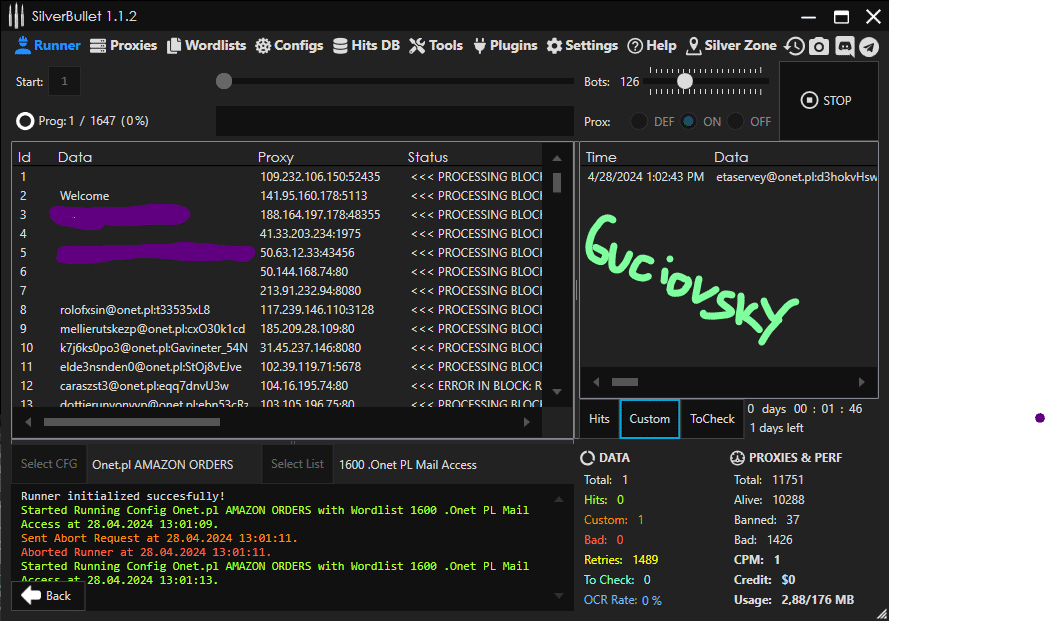This screenshot has height=621, width=1046.
Task: Open the Silver Zone section
Action: pos(732,46)
